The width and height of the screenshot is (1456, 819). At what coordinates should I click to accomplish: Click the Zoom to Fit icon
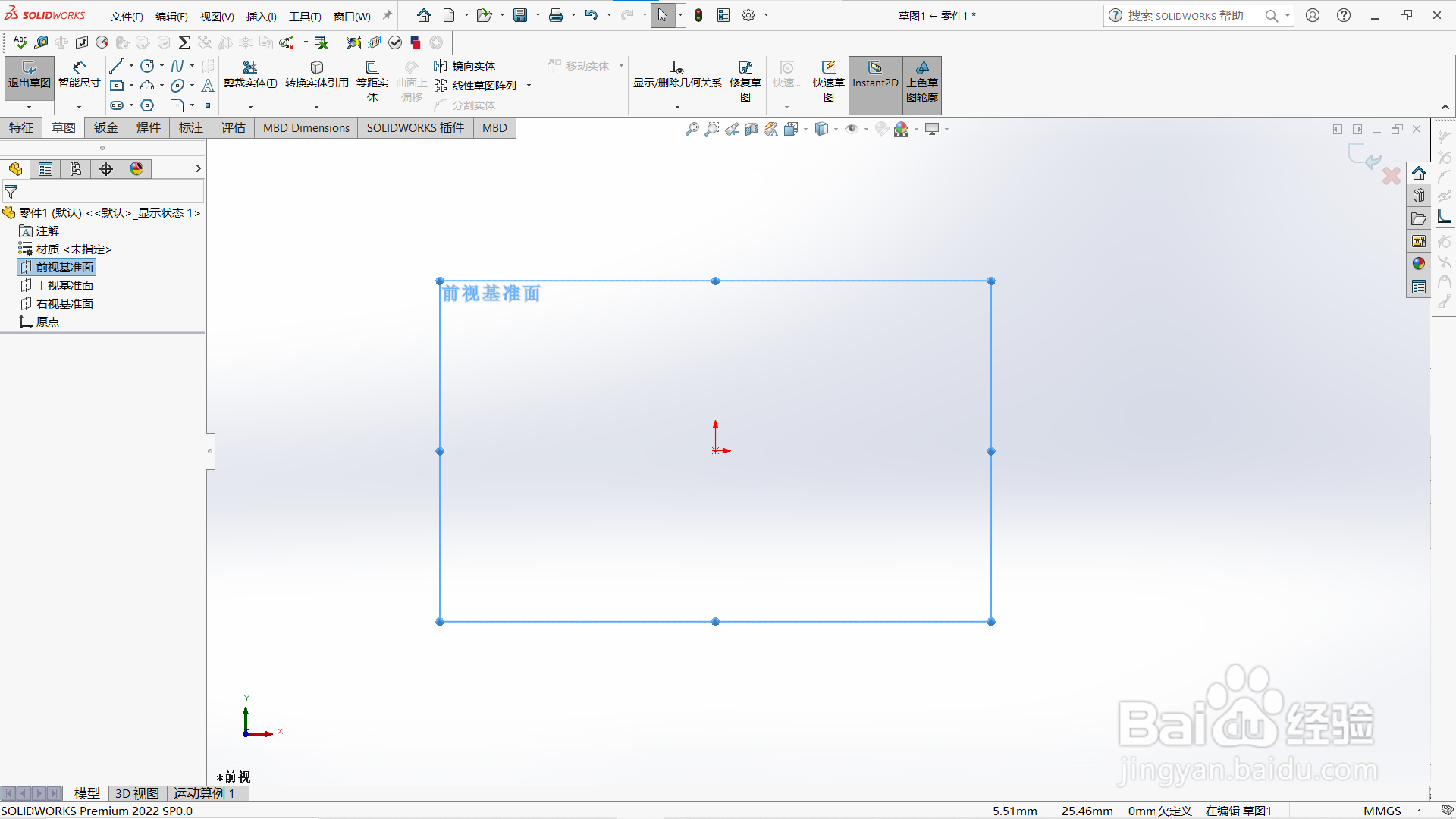click(x=692, y=129)
